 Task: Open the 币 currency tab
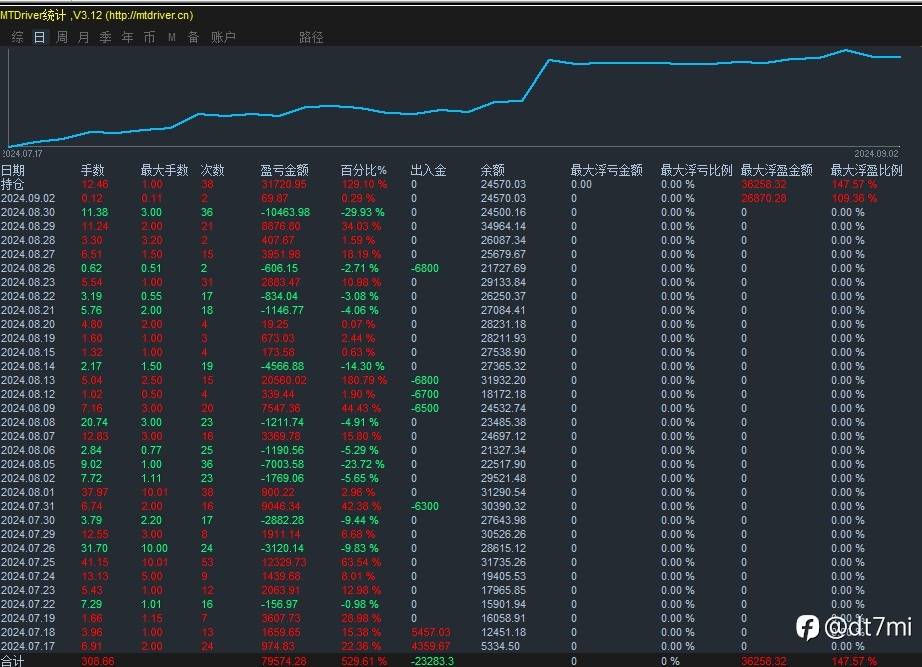(x=149, y=37)
